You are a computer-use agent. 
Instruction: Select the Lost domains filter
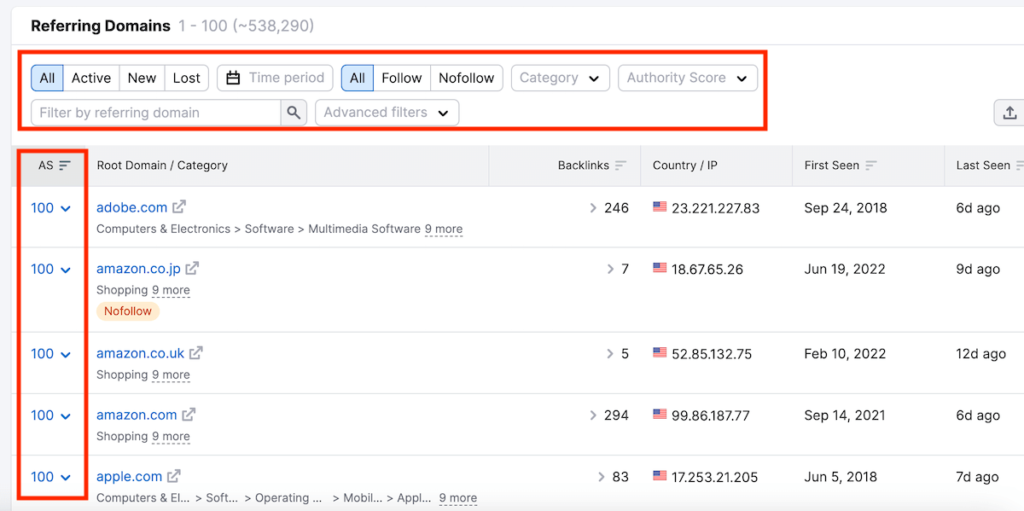tap(186, 78)
